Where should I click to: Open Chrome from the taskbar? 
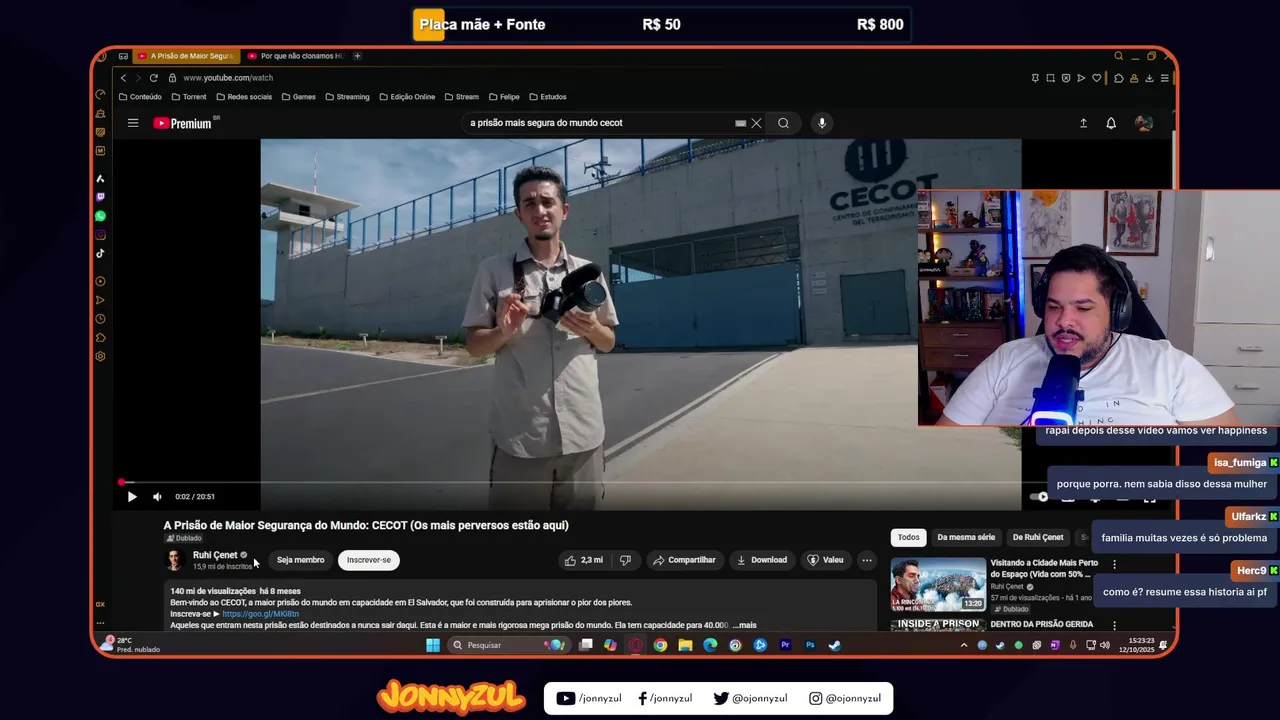tap(660, 645)
